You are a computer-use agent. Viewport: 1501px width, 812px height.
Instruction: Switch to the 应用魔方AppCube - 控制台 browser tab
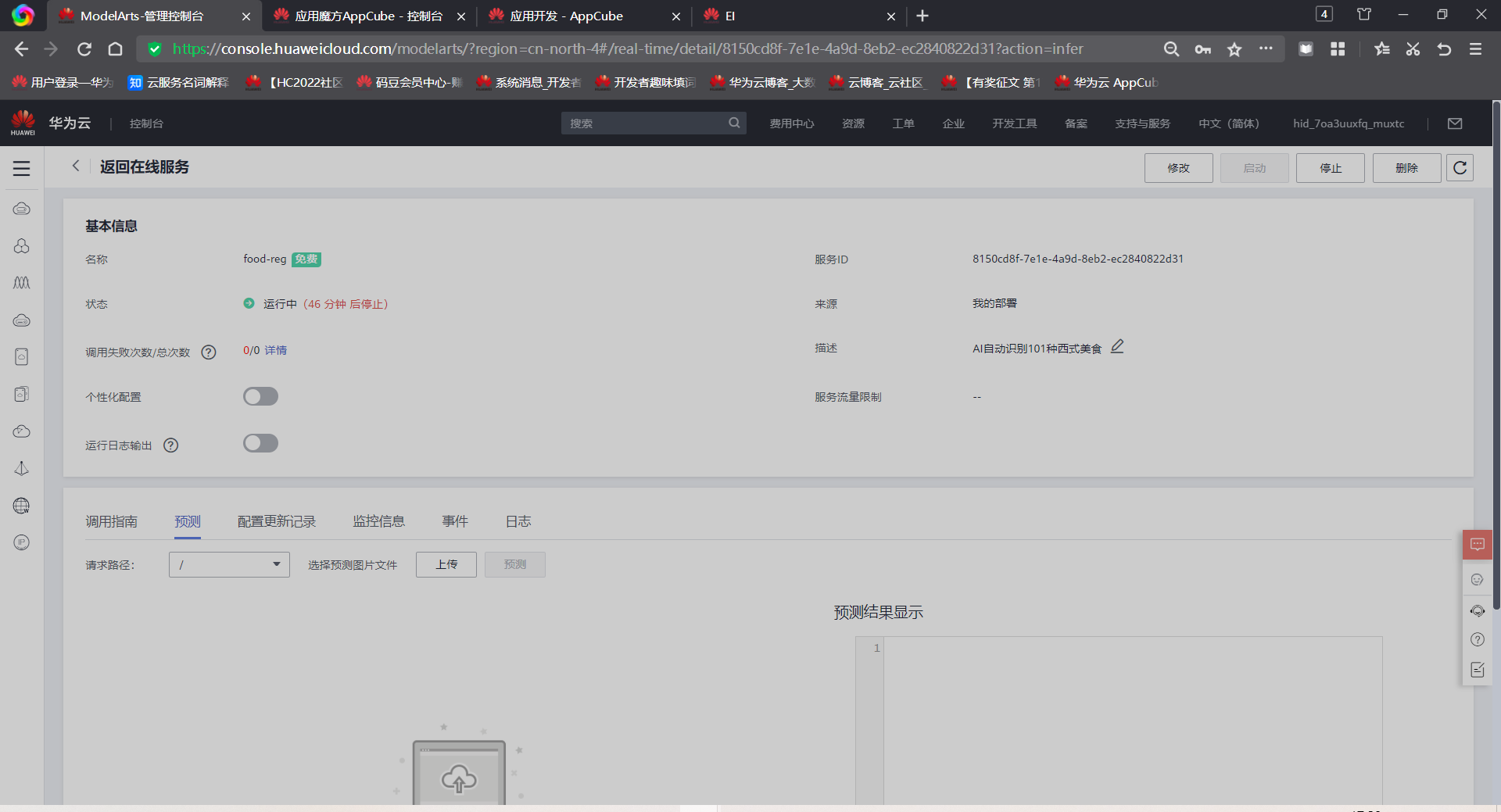pos(369,16)
